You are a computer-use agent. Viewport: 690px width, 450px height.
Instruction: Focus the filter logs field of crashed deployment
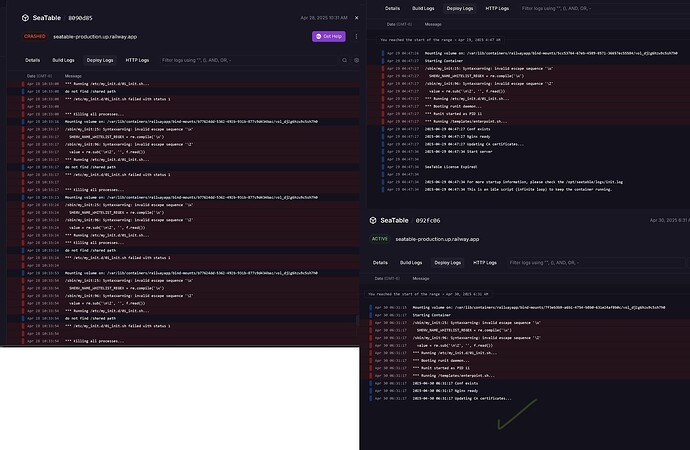pyautogui.click(x=249, y=60)
